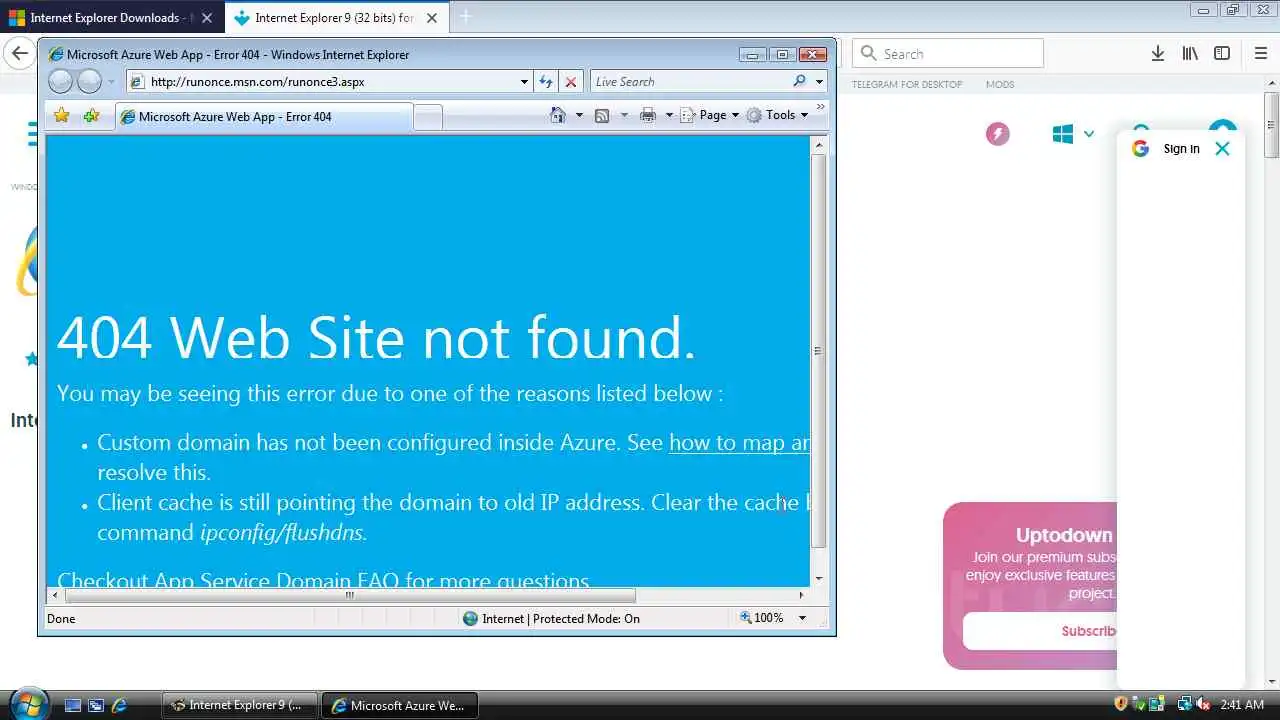The width and height of the screenshot is (1280, 720).
Task: Switch to Microsoft Azure We... taskbar button
Action: pyautogui.click(x=400, y=705)
